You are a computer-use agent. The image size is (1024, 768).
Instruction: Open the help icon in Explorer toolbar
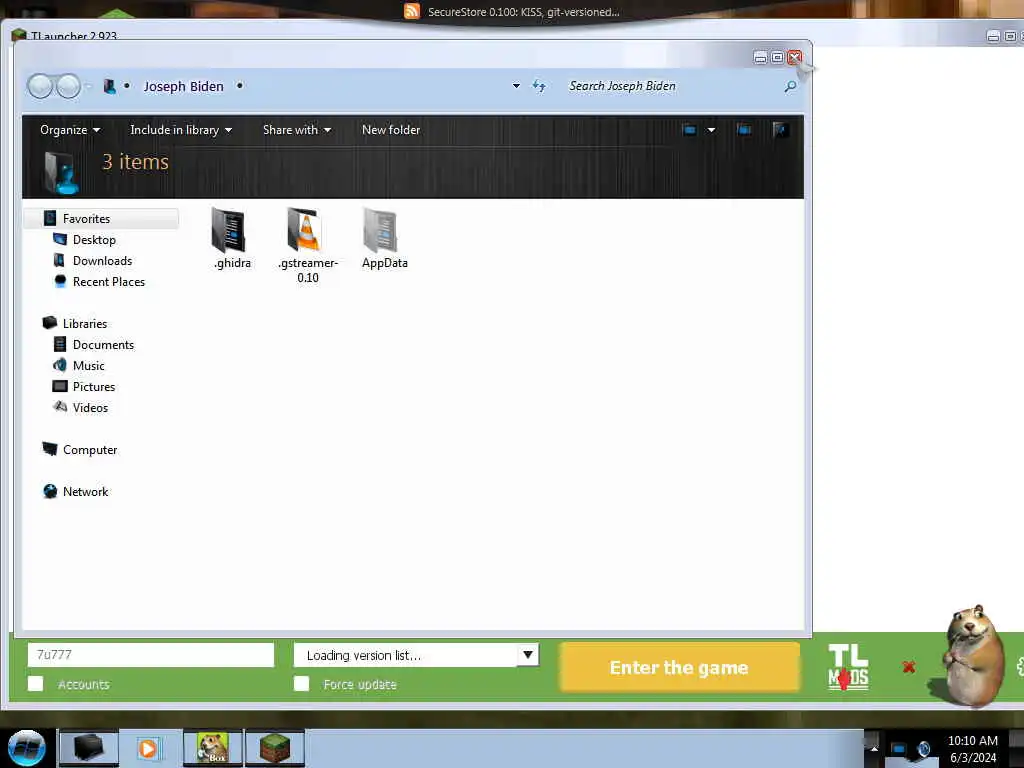[780, 130]
